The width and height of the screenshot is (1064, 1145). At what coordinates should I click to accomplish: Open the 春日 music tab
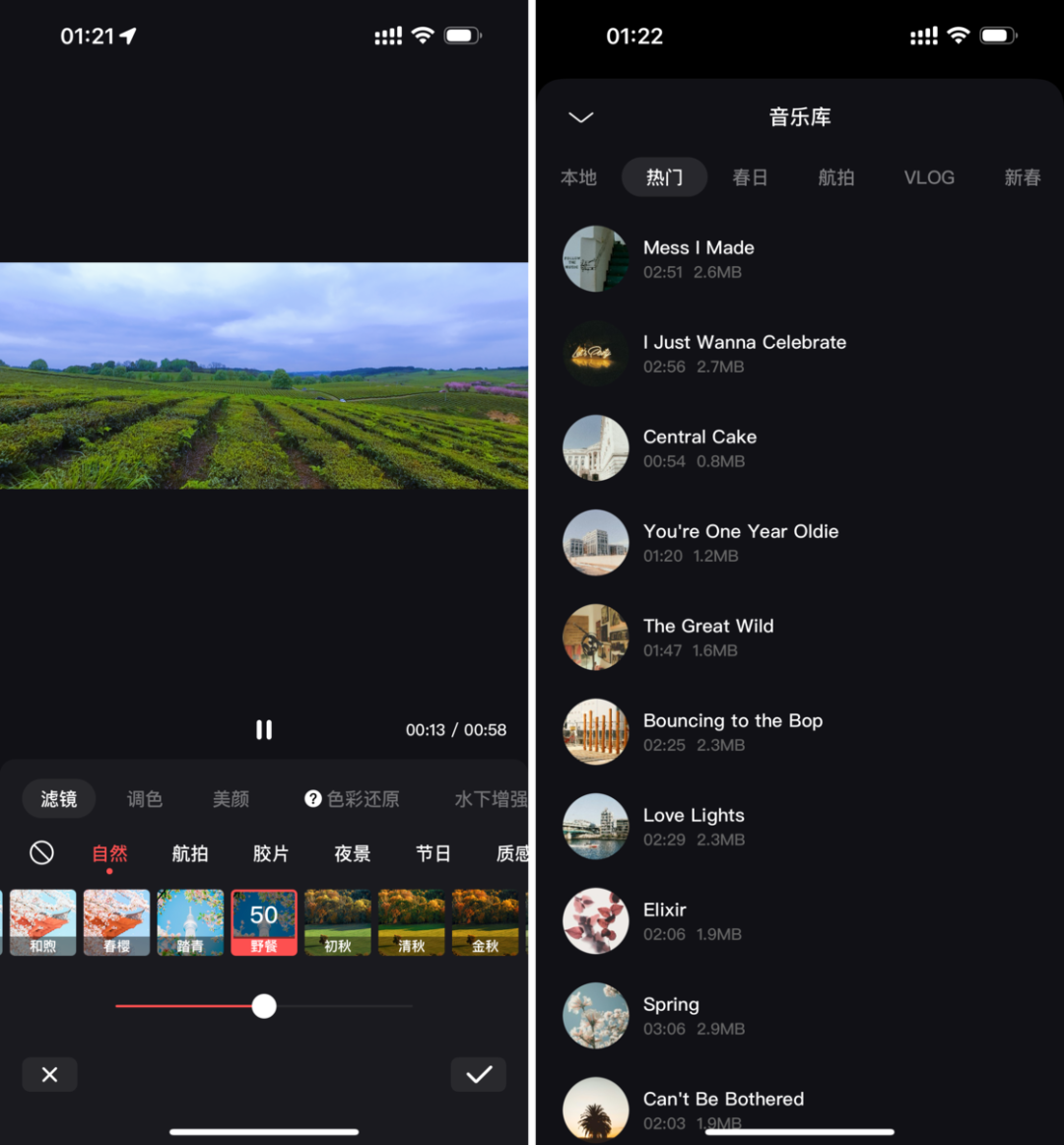750,177
